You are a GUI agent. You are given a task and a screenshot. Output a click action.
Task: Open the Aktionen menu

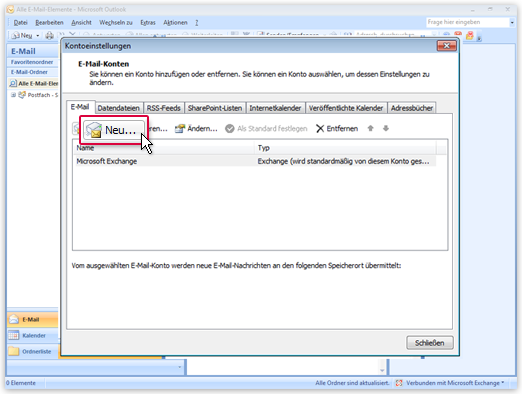(175, 22)
